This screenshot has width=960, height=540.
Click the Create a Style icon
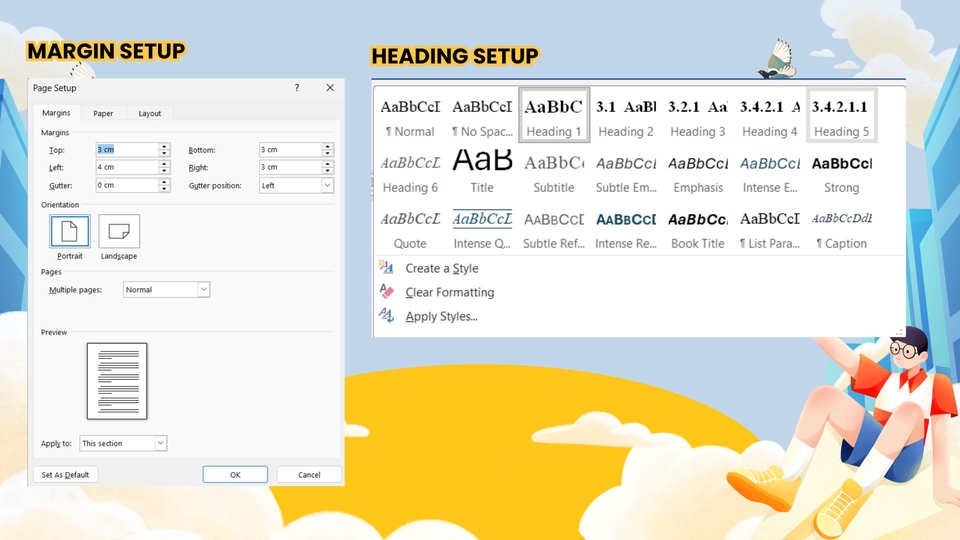click(x=387, y=268)
